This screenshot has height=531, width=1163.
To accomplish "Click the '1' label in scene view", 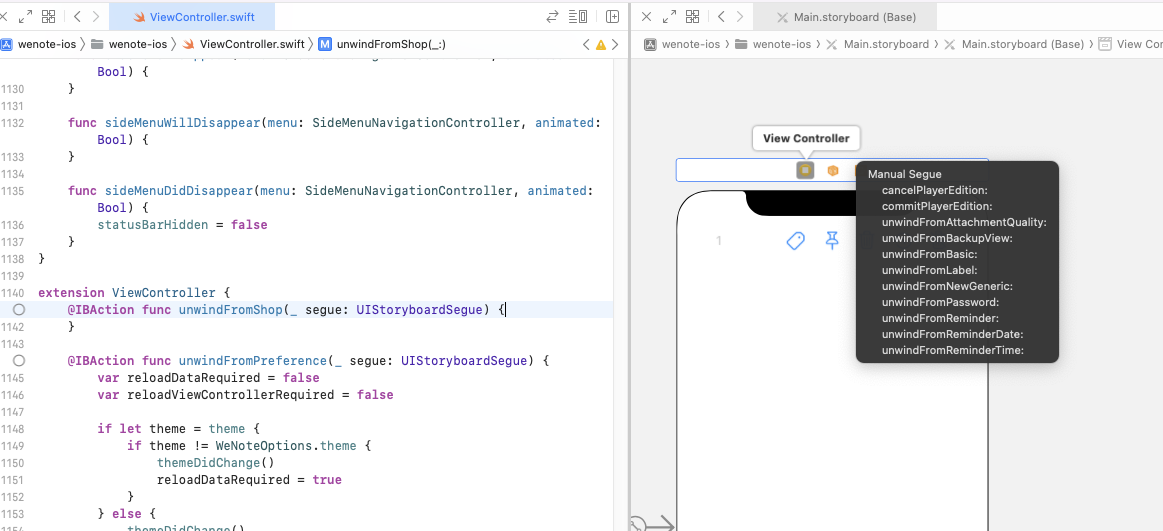I will click(718, 240).
